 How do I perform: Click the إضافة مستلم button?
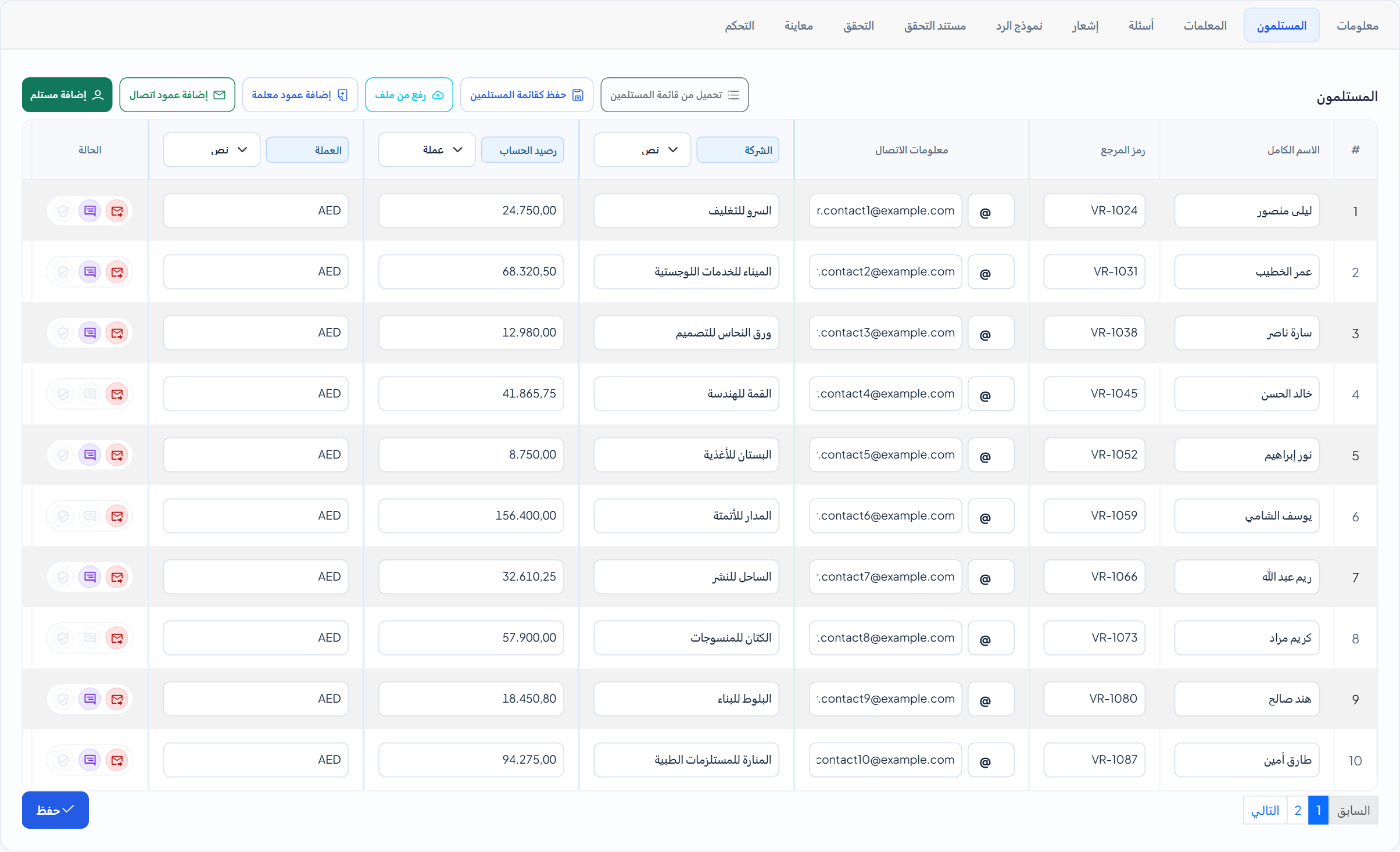tap(67, 95)
